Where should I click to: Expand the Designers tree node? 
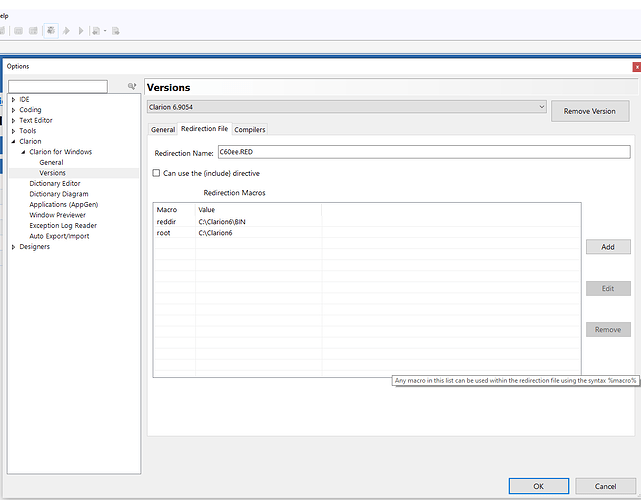click(x=13, y=247)
